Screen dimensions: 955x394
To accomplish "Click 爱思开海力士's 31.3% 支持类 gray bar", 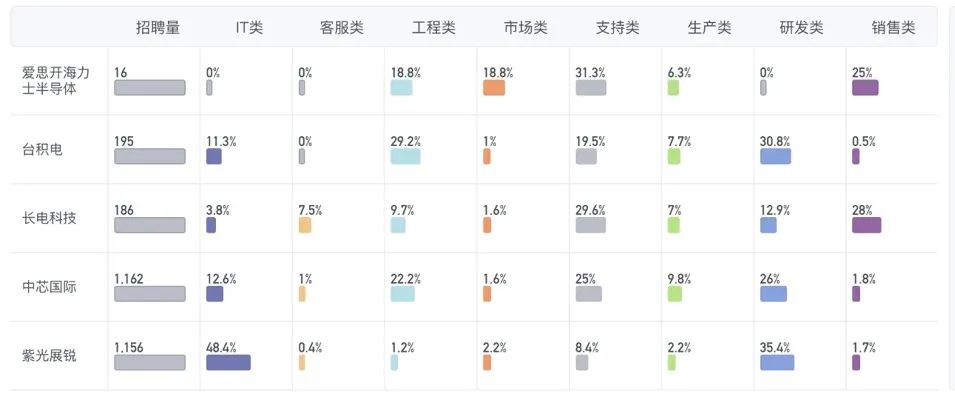I will (591, 88).
